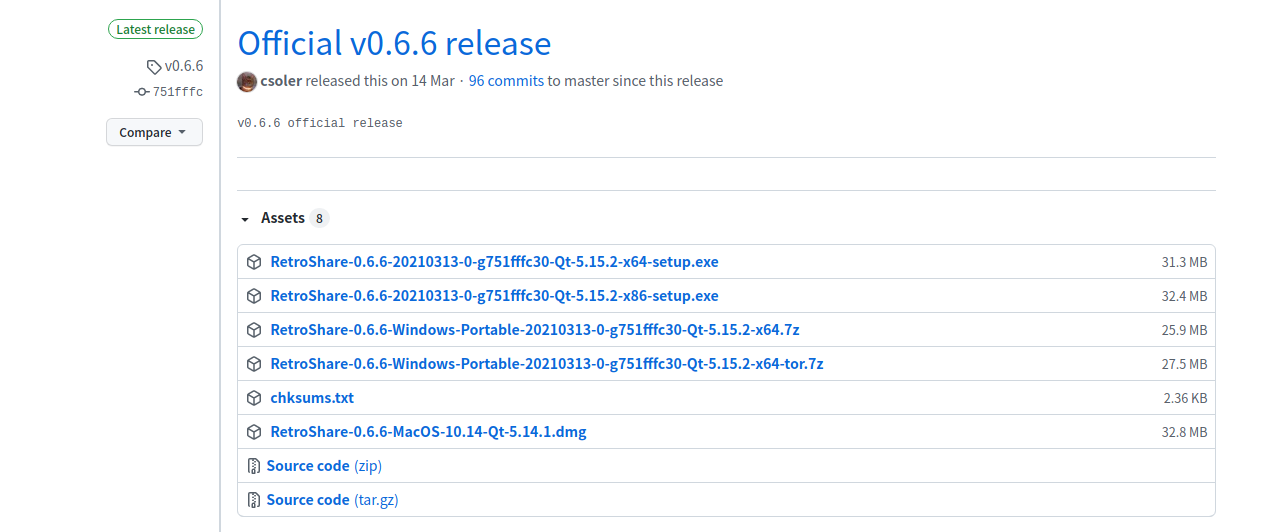Click the Latest release badge

[156, 30]
